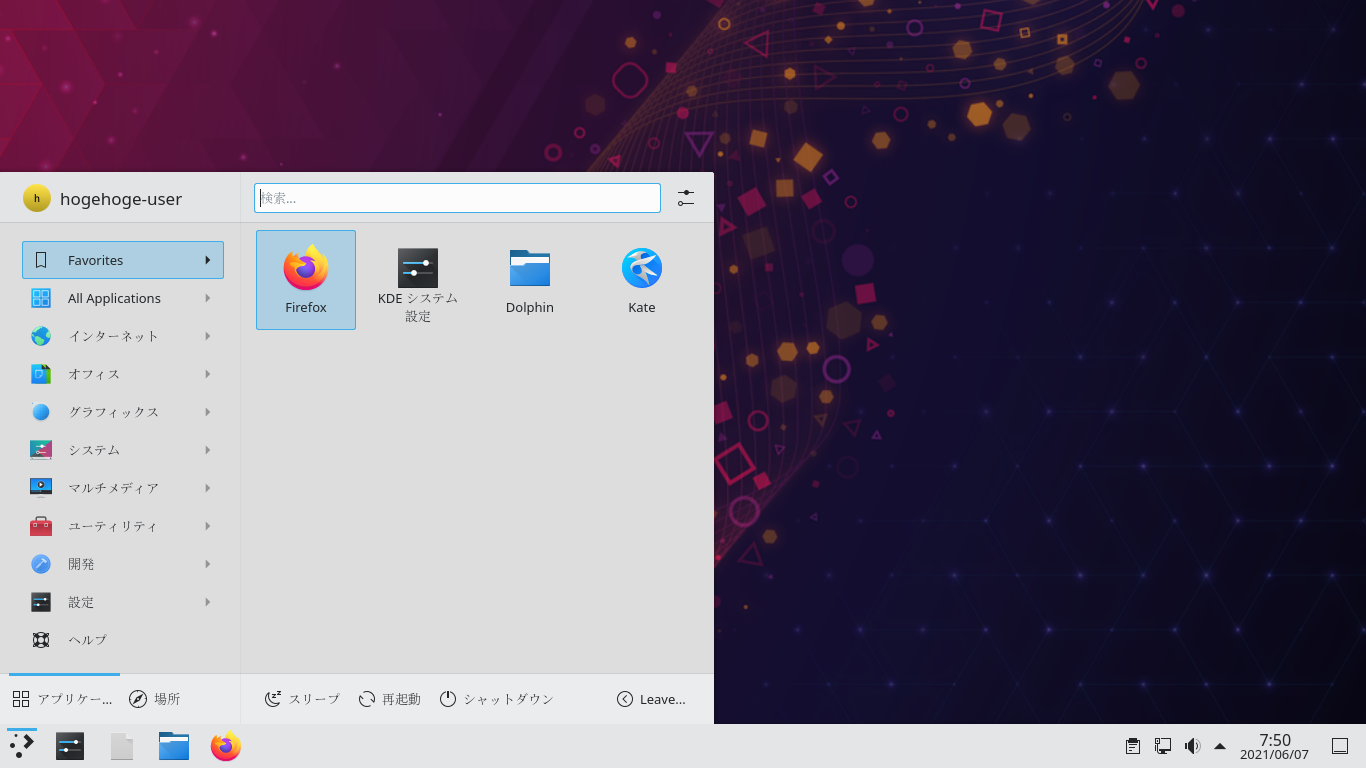Image resolution: width=1366 pixels, height=768 pixels.
Task: Expand arrow beside ユーティリティ
Action: pos(208,526)
